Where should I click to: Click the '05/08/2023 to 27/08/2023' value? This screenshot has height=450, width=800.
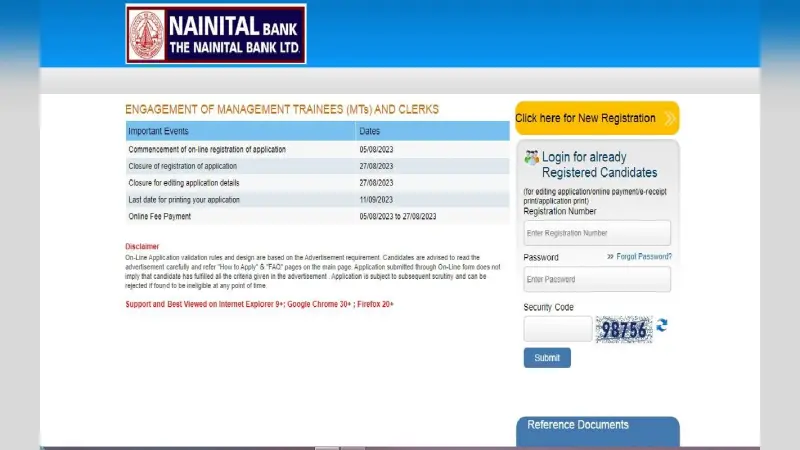click(398, 216)
